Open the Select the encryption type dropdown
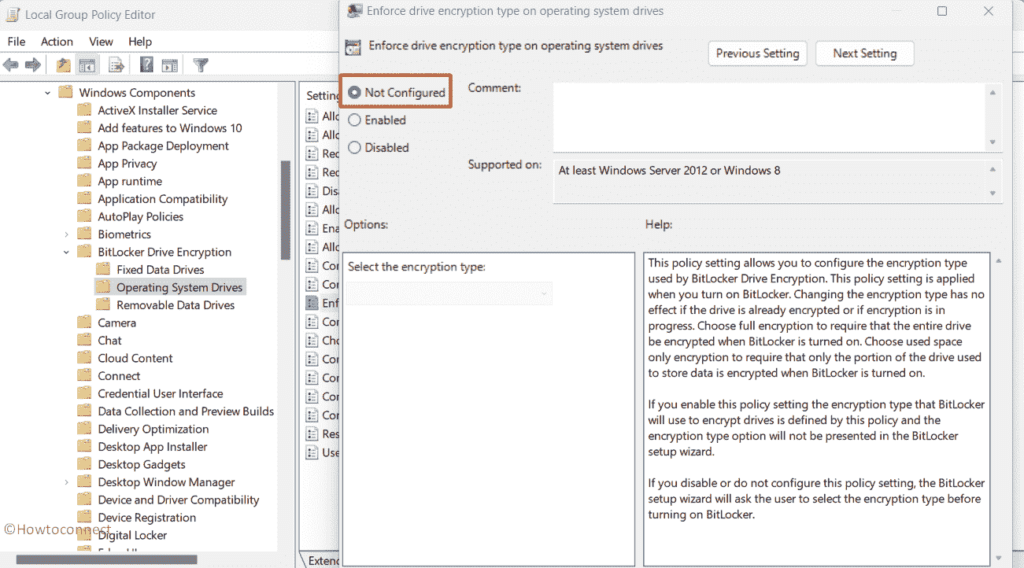 (449, 293)
